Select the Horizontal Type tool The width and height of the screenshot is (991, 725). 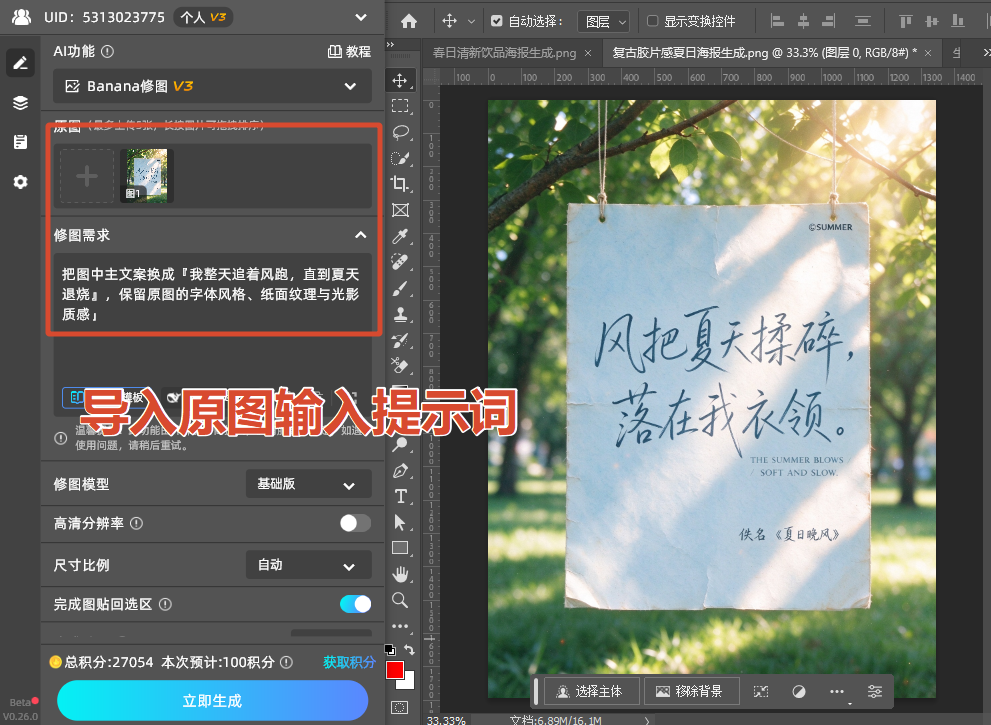[x=400, y=497]
